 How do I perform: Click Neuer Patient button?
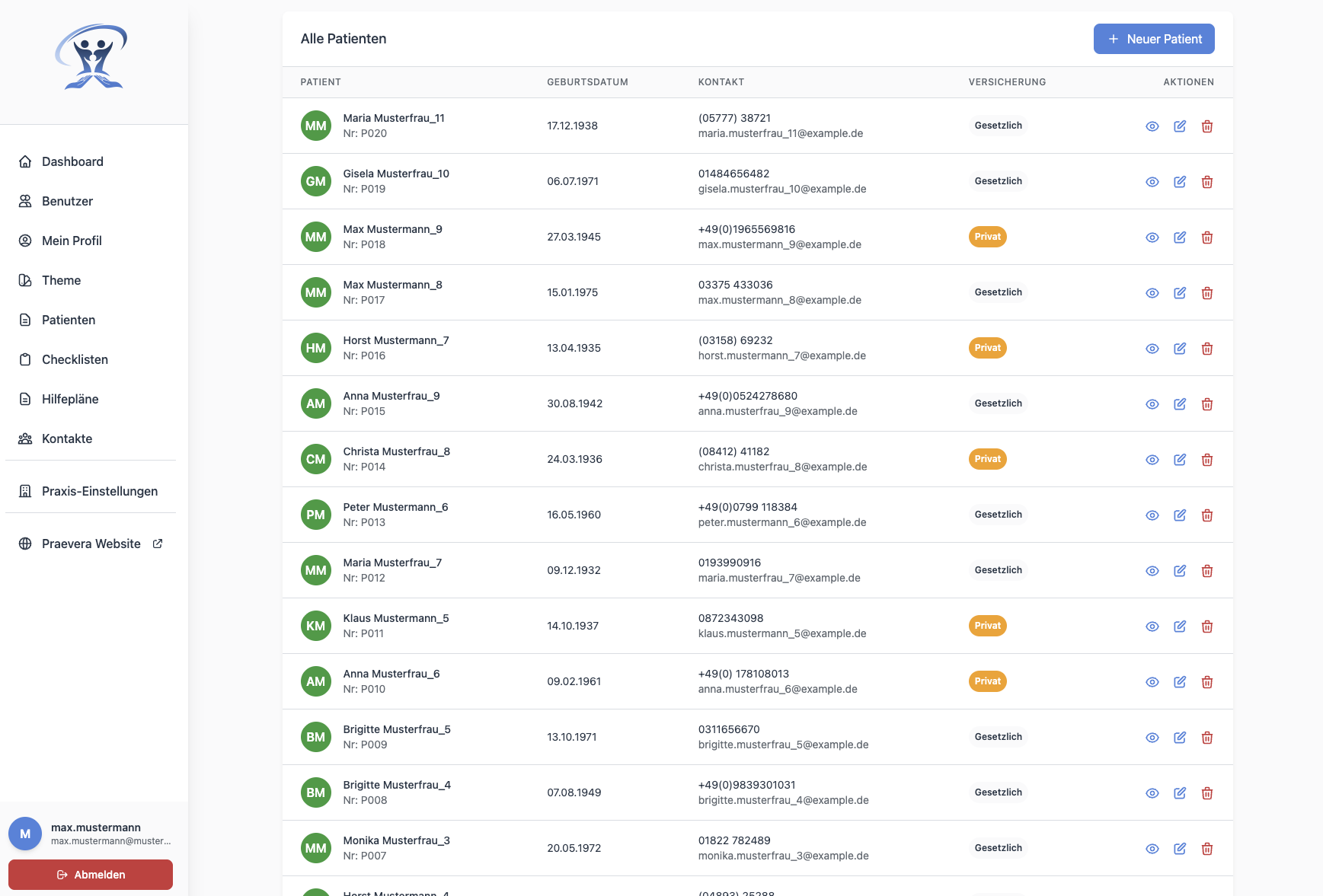[x=1153, y=39]
